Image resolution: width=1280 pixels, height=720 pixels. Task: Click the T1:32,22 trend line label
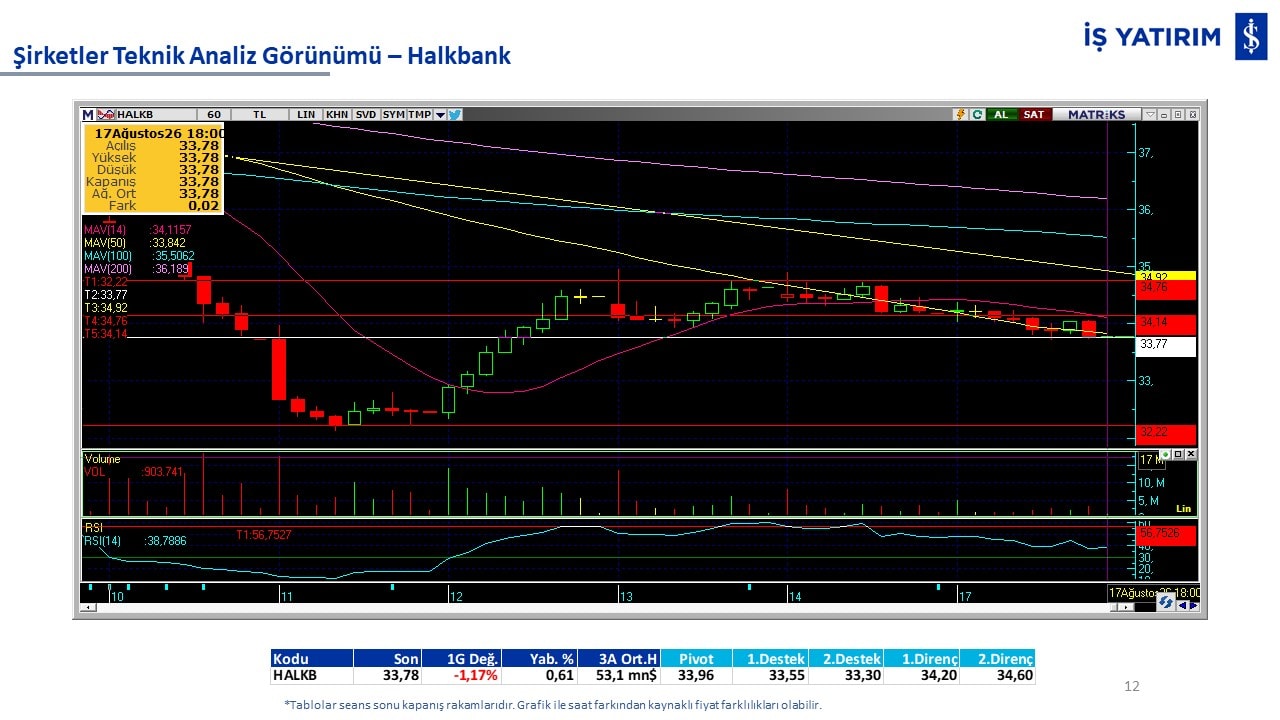coord(105,282)
